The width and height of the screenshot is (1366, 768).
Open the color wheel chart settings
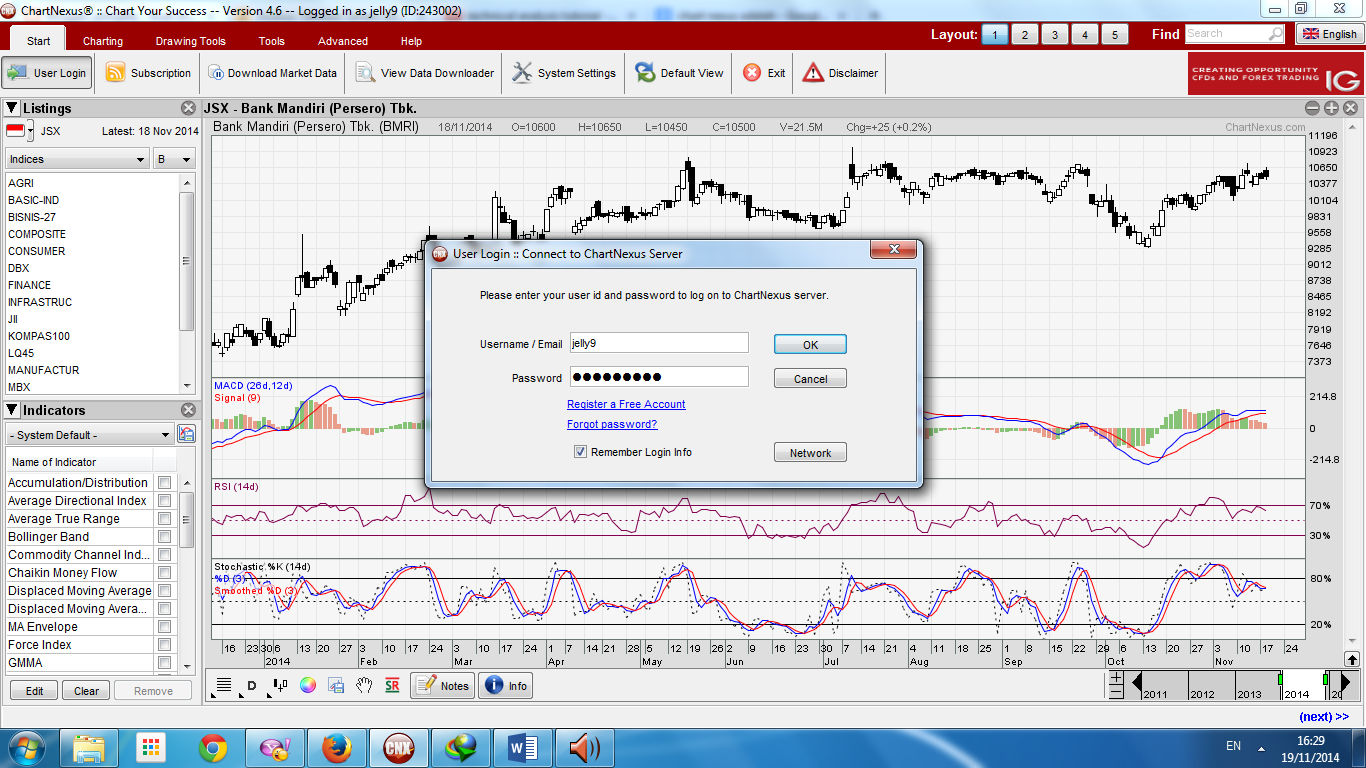point(308,686)
